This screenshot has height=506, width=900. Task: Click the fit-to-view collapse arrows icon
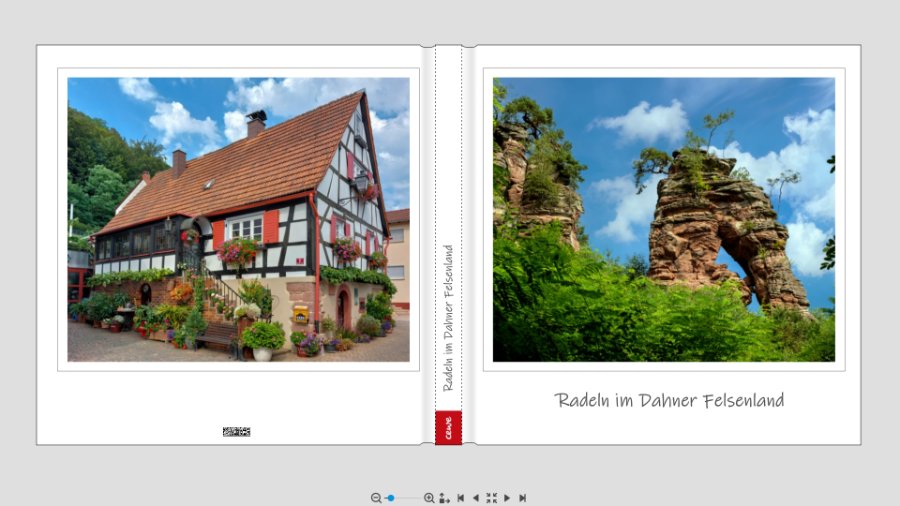(x=491, y=498)
